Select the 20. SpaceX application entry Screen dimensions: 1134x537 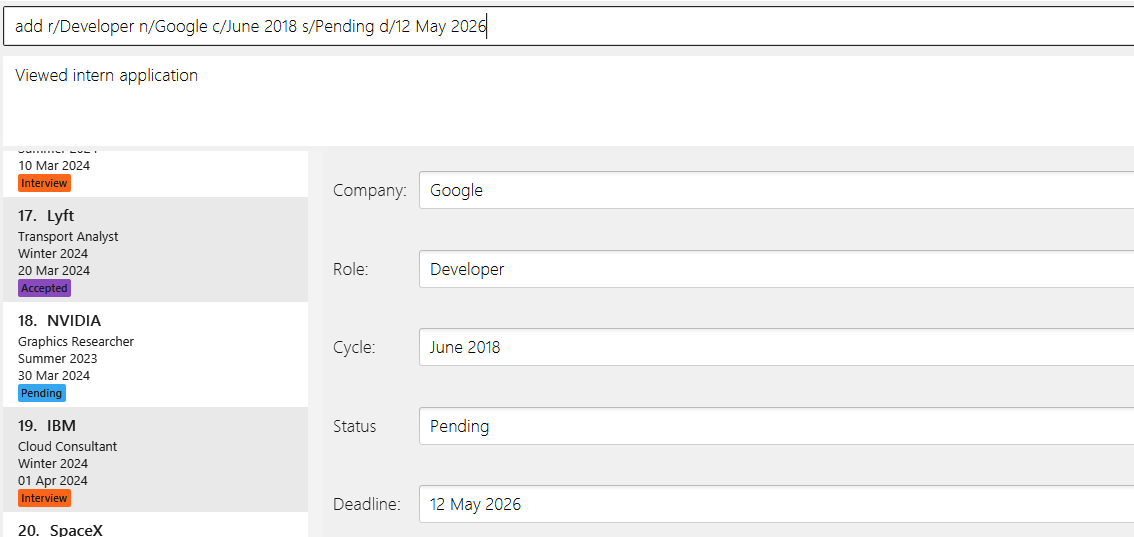coord(155,525)
